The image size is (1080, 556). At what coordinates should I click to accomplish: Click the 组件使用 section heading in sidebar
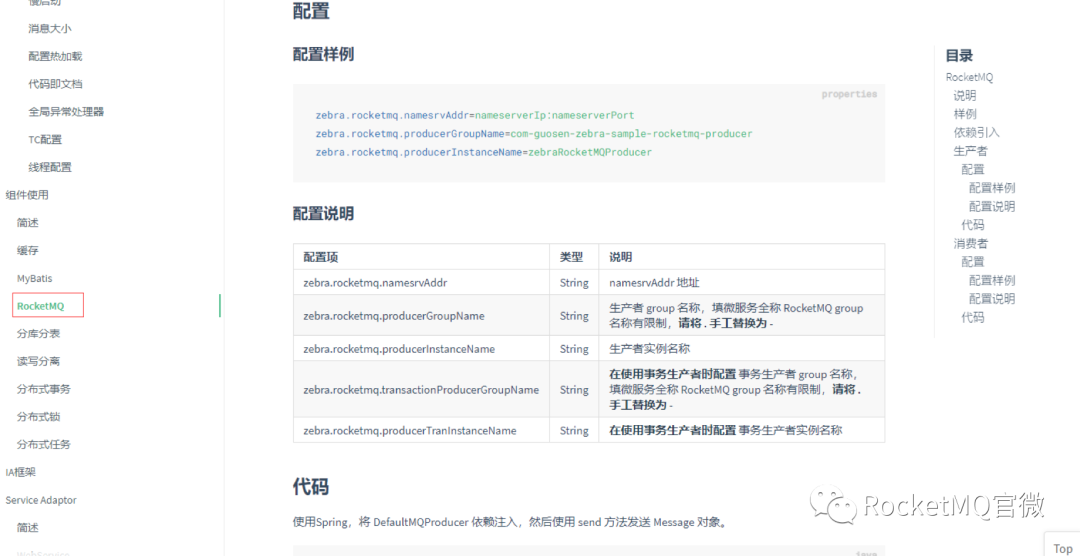click(27, 194)
